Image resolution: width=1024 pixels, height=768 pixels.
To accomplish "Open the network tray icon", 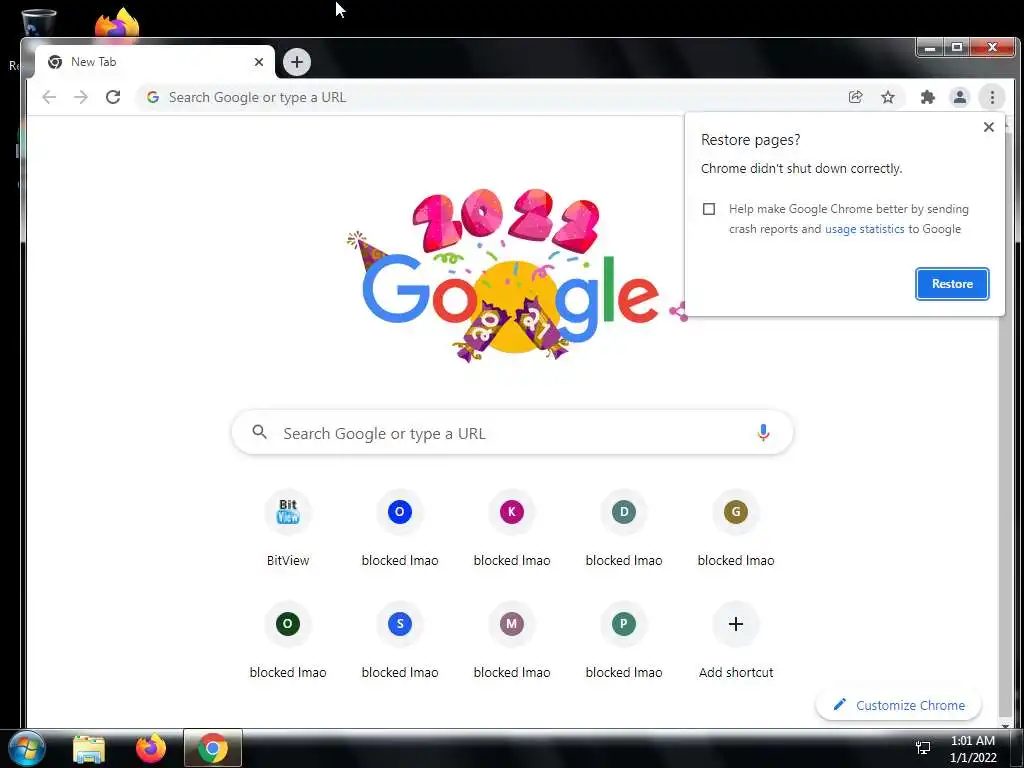I will point(923,748).
